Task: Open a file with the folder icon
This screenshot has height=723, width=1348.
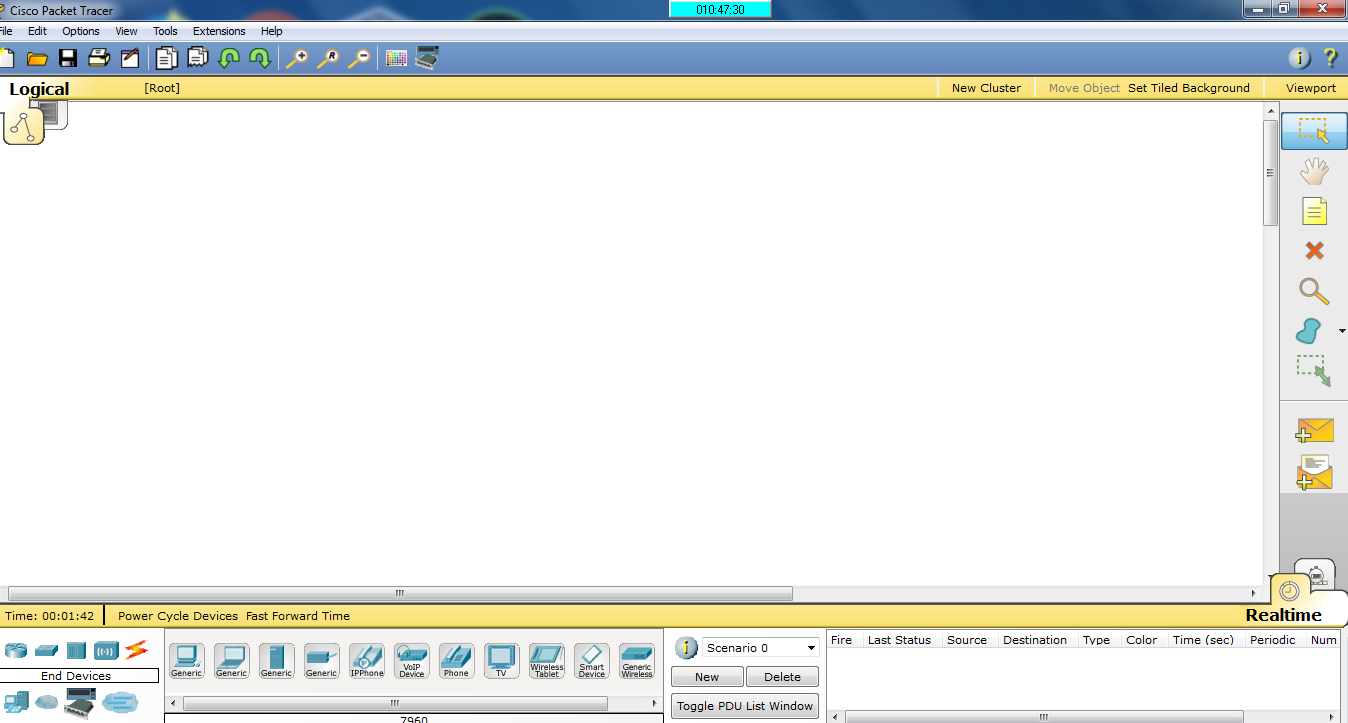Action: (x=37, y=58)
